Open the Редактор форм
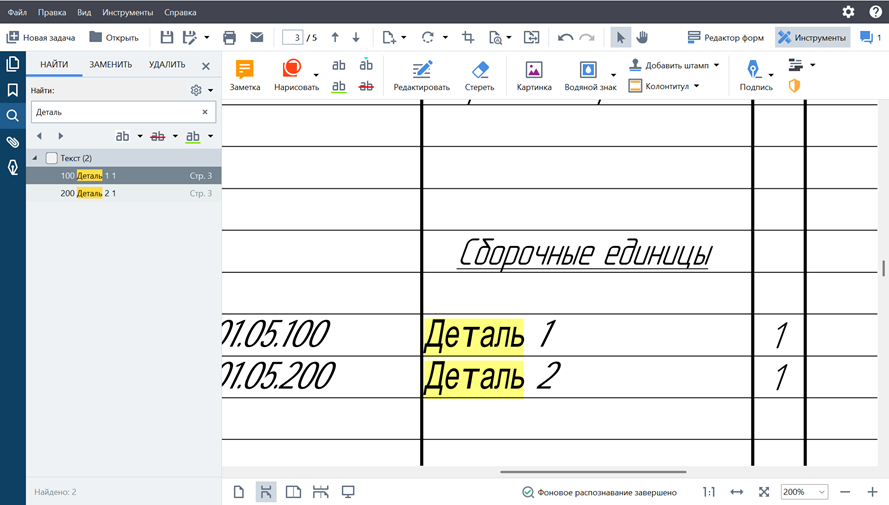Screen dimensions: 889x505 [725, 37]
